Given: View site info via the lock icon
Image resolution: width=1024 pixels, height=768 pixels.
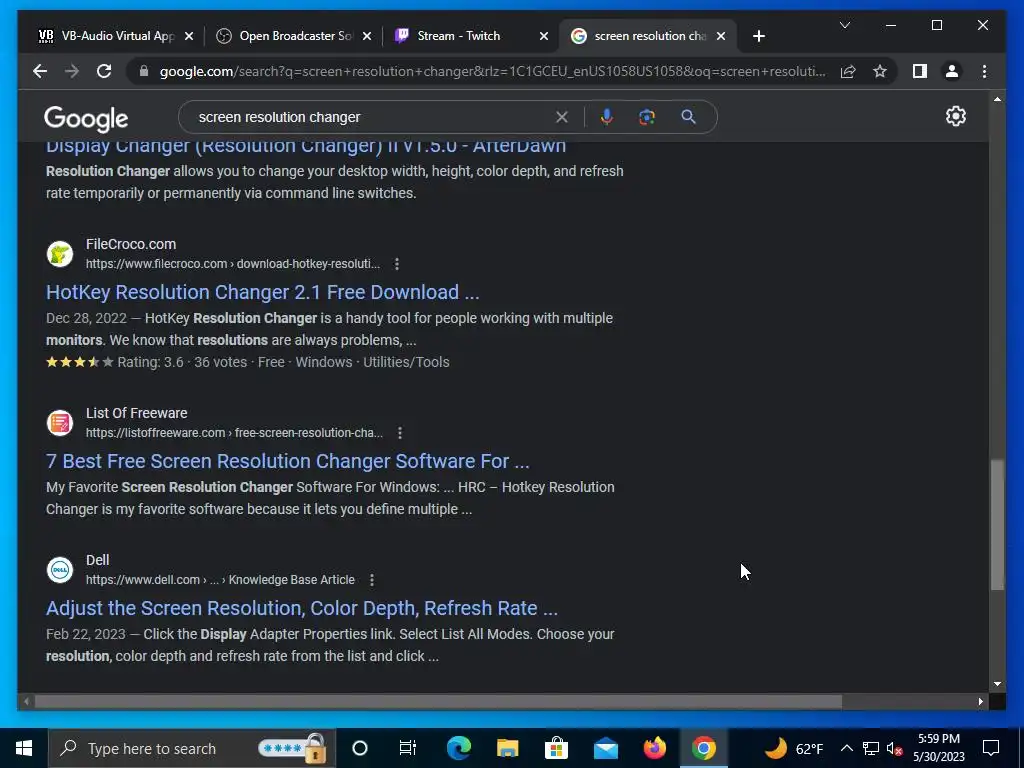Looking at the screenshot, I should click(144, 71).
